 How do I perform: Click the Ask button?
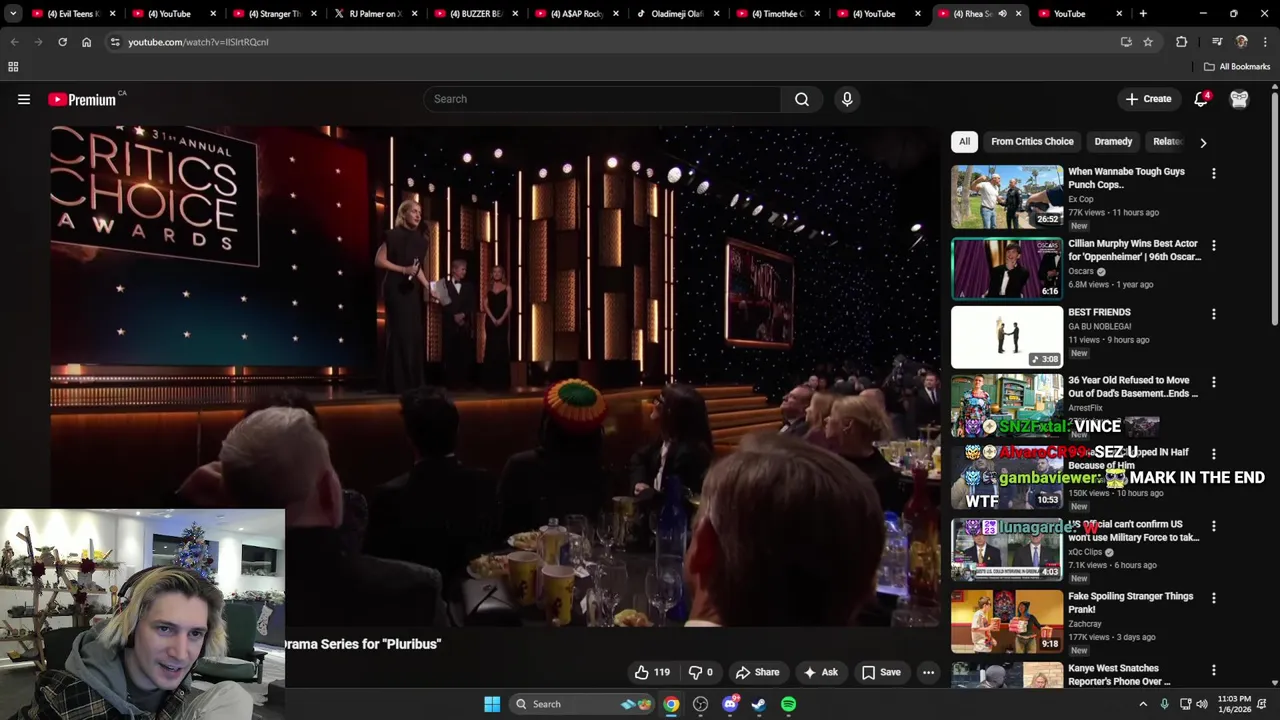click(821, 672)
